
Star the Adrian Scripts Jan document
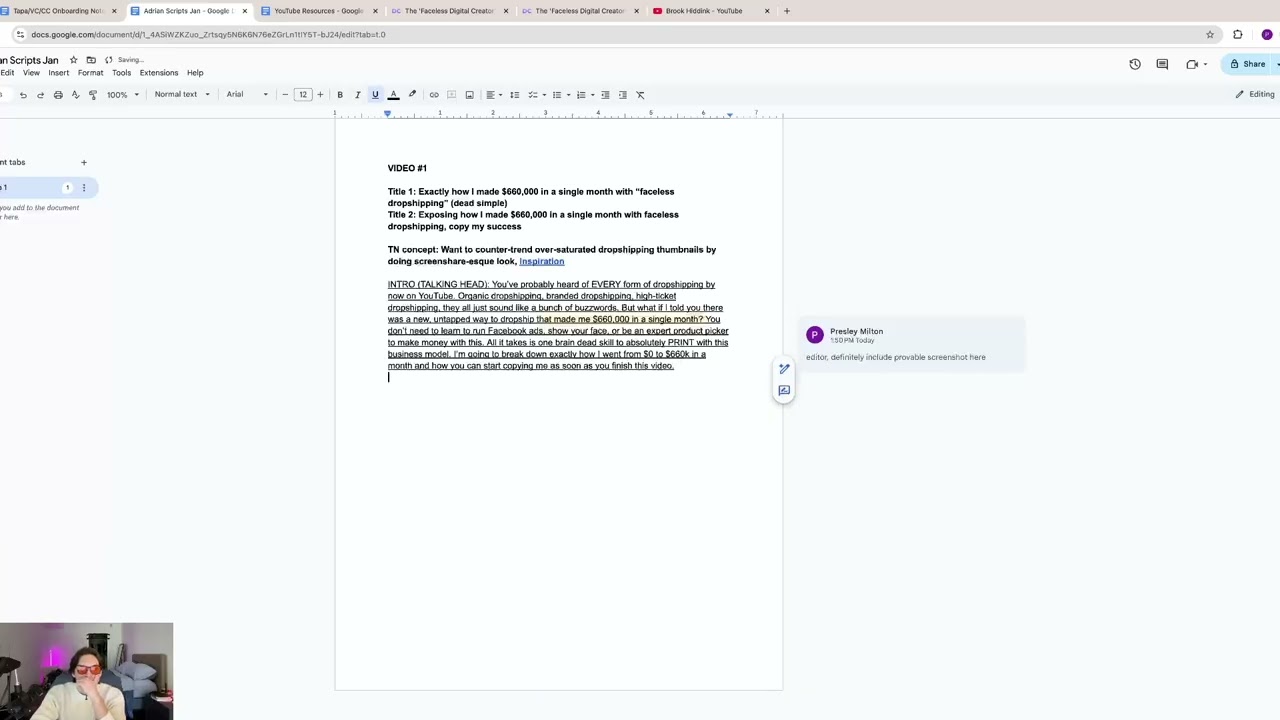73,60
